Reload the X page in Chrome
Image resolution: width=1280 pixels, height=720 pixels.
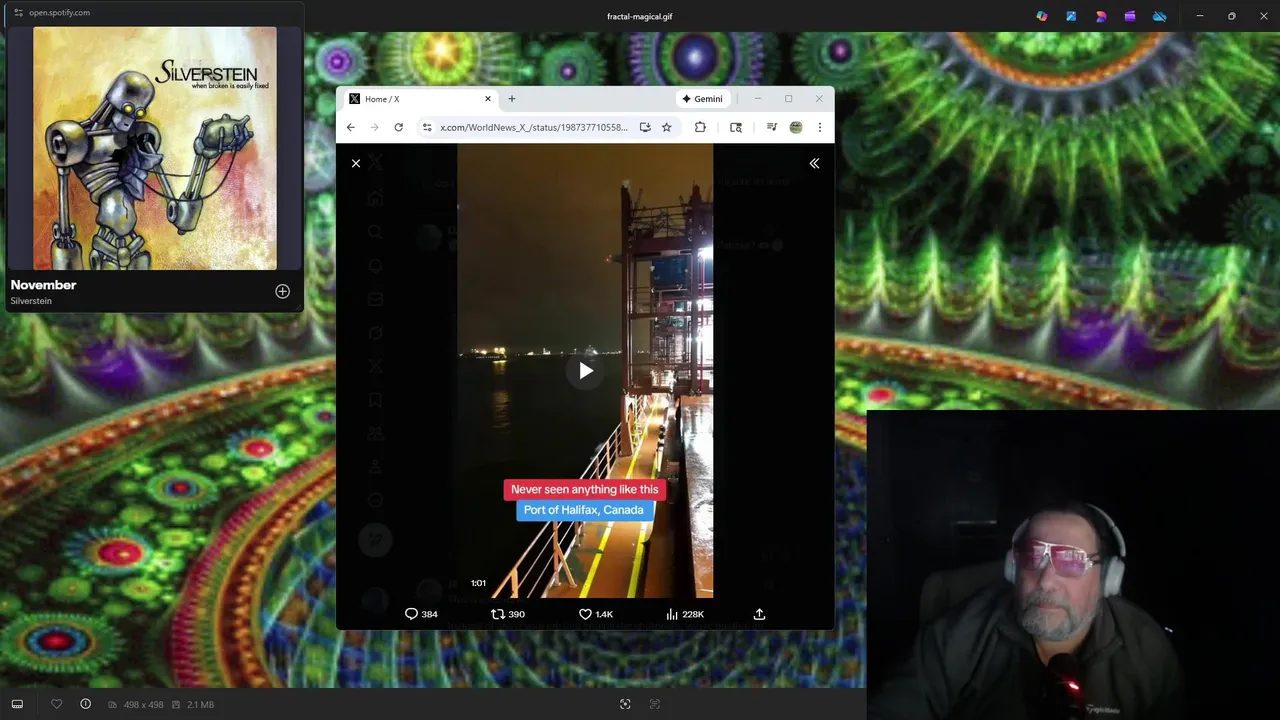pyautogui.click(x=398, y=127)
